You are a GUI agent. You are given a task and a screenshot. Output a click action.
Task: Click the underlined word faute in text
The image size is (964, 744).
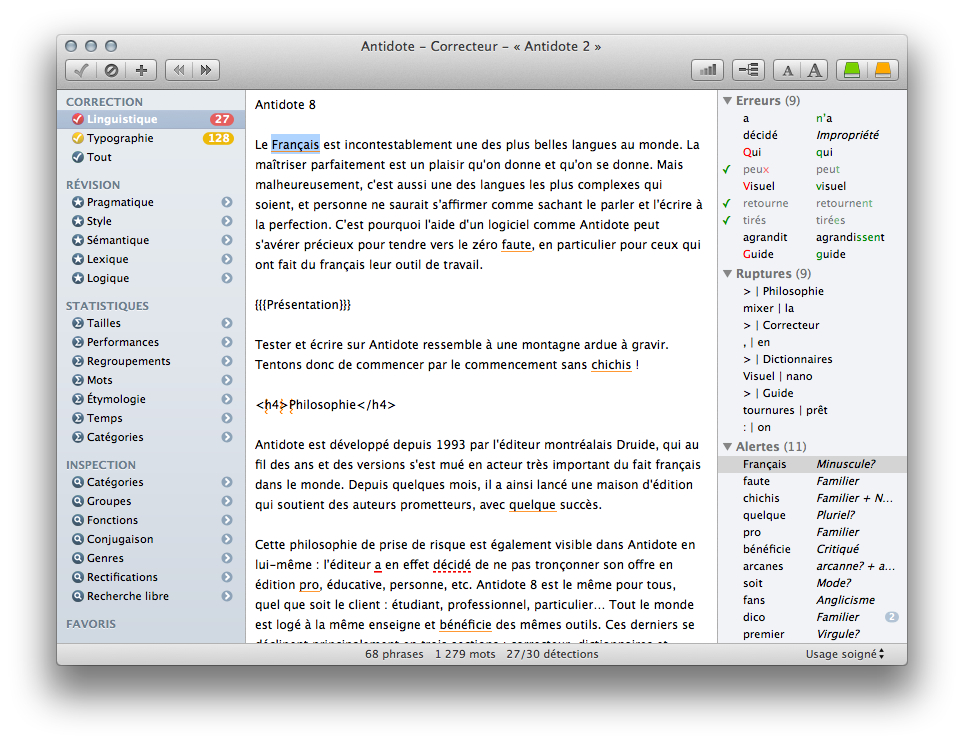(x=516, y=245)
